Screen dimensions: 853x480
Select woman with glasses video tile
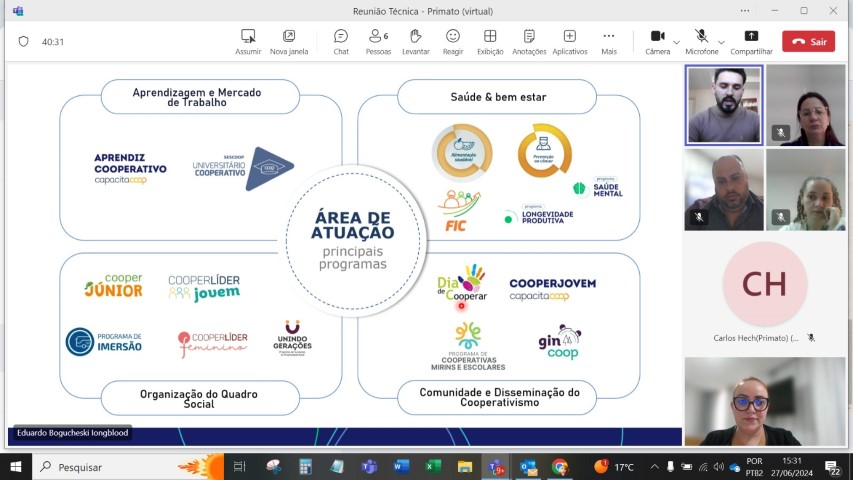click(x=765, y=401)
